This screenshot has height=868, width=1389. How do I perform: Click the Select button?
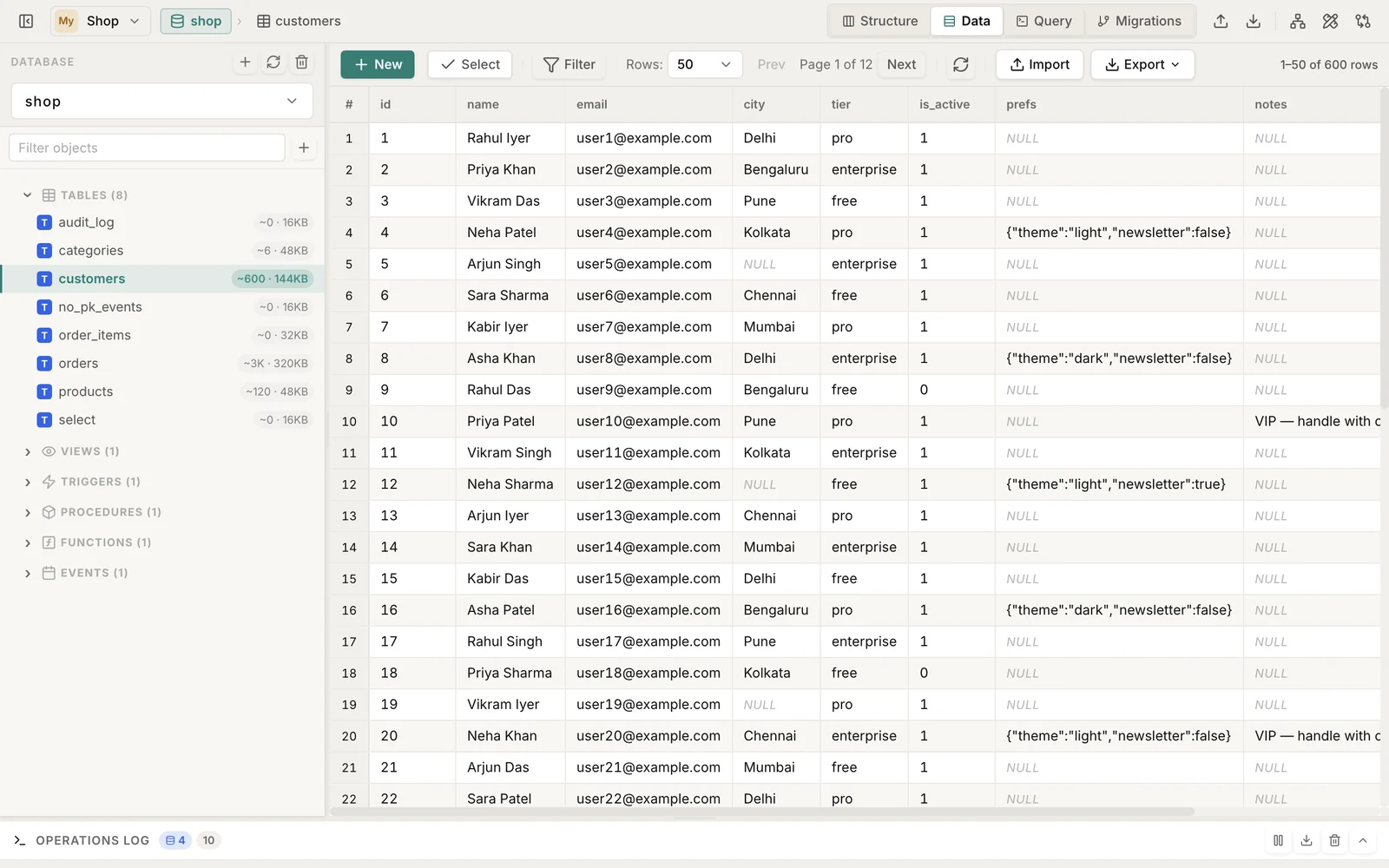(470, 64)
